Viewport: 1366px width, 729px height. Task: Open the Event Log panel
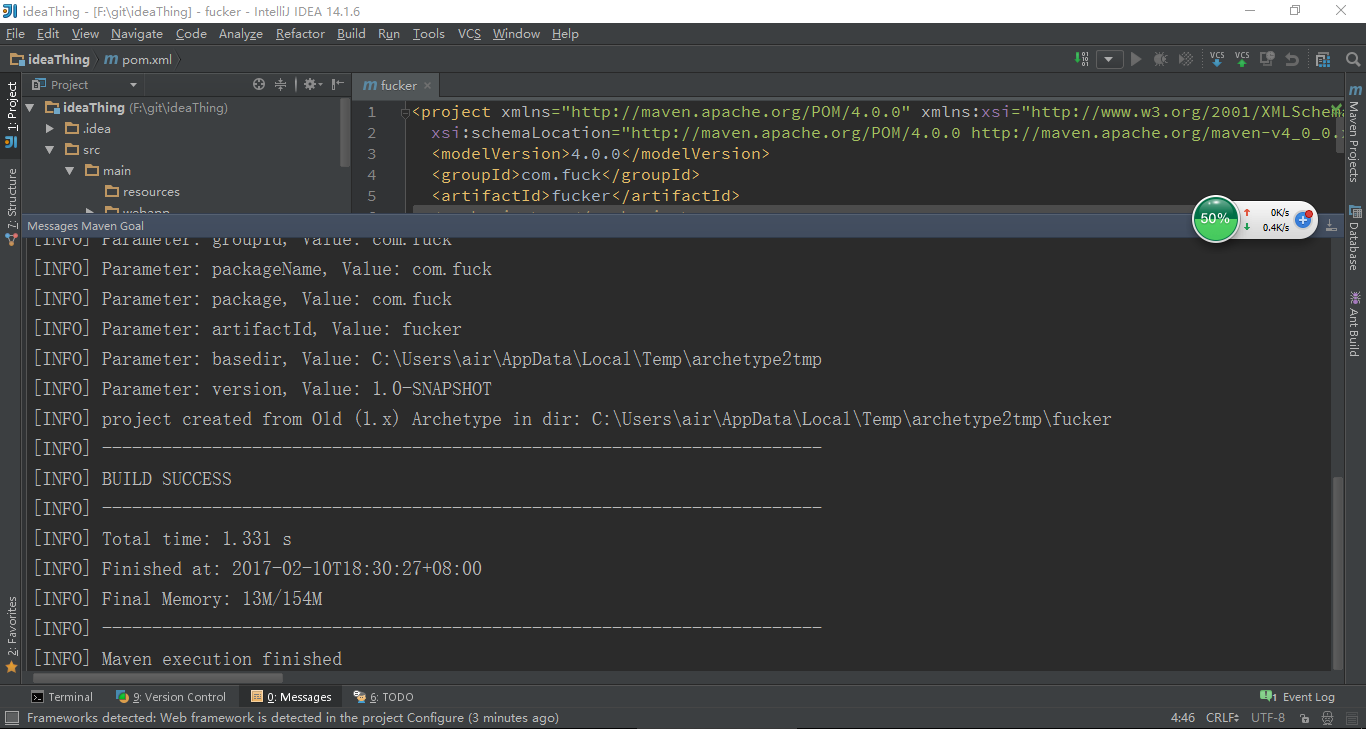coord(1297,697)
